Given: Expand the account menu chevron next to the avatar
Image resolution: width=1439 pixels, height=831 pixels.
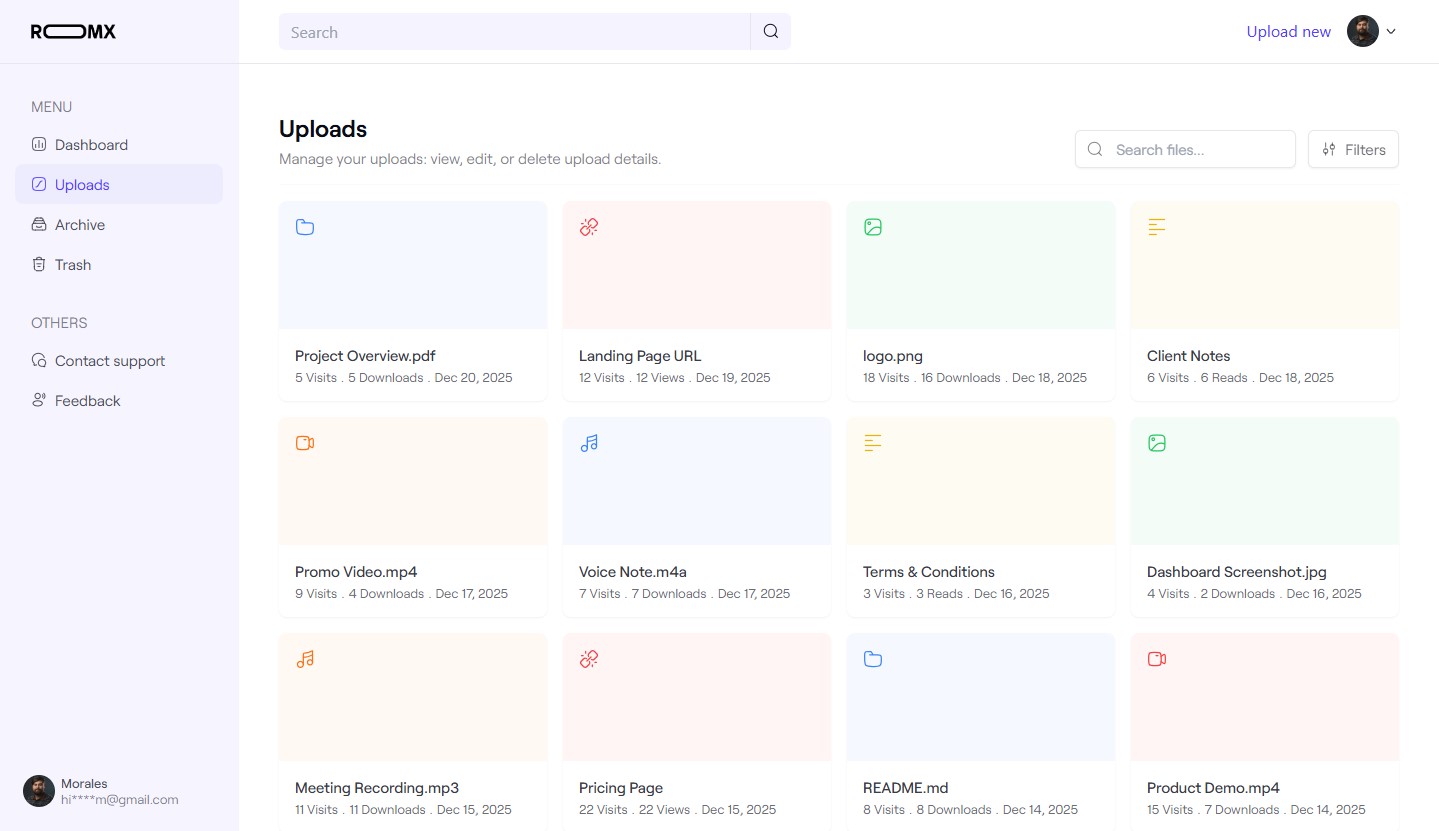Looking at the screenshot, I should pyautogui.click(x=1392, y=31).
